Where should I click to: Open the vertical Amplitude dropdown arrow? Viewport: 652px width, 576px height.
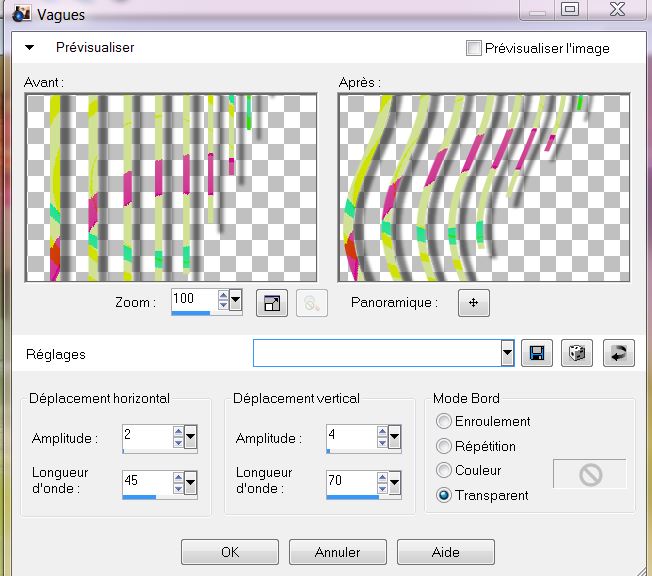click(x=394, y=437)
